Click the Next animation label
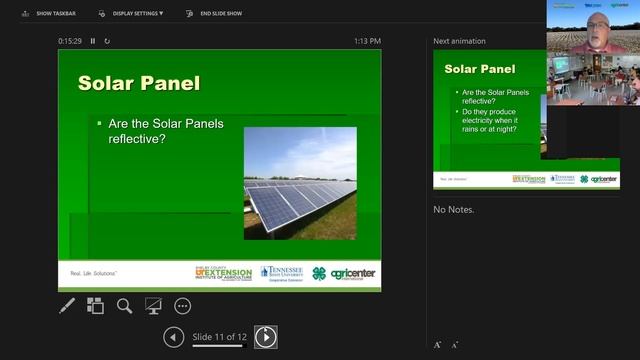This screenshot has height=360, width=640. pos(459,41)
